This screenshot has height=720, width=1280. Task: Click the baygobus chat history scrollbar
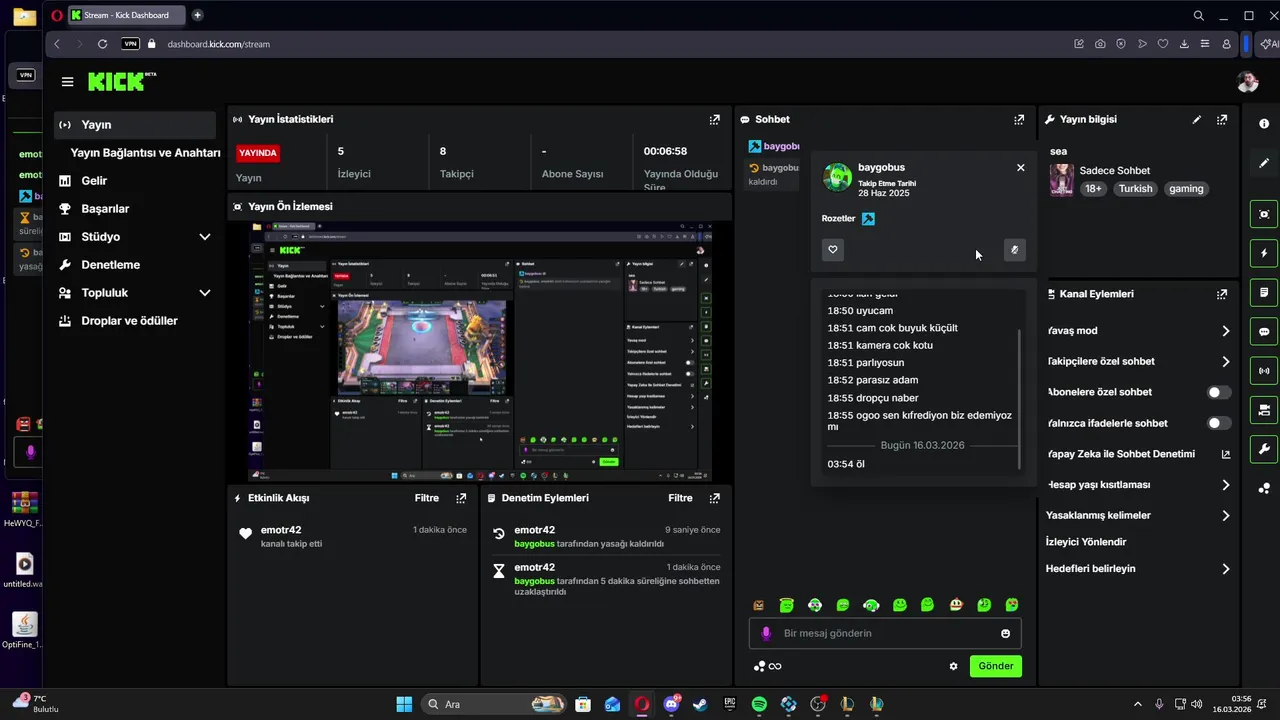(1019, 400)
